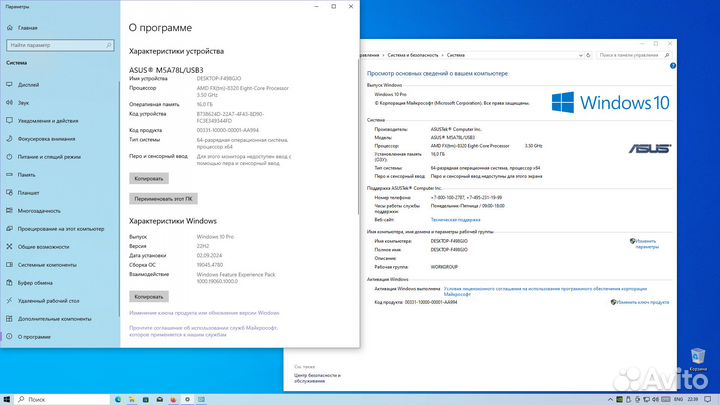
Task: Open volume control in system tray
Action: (x=655, y=399)
